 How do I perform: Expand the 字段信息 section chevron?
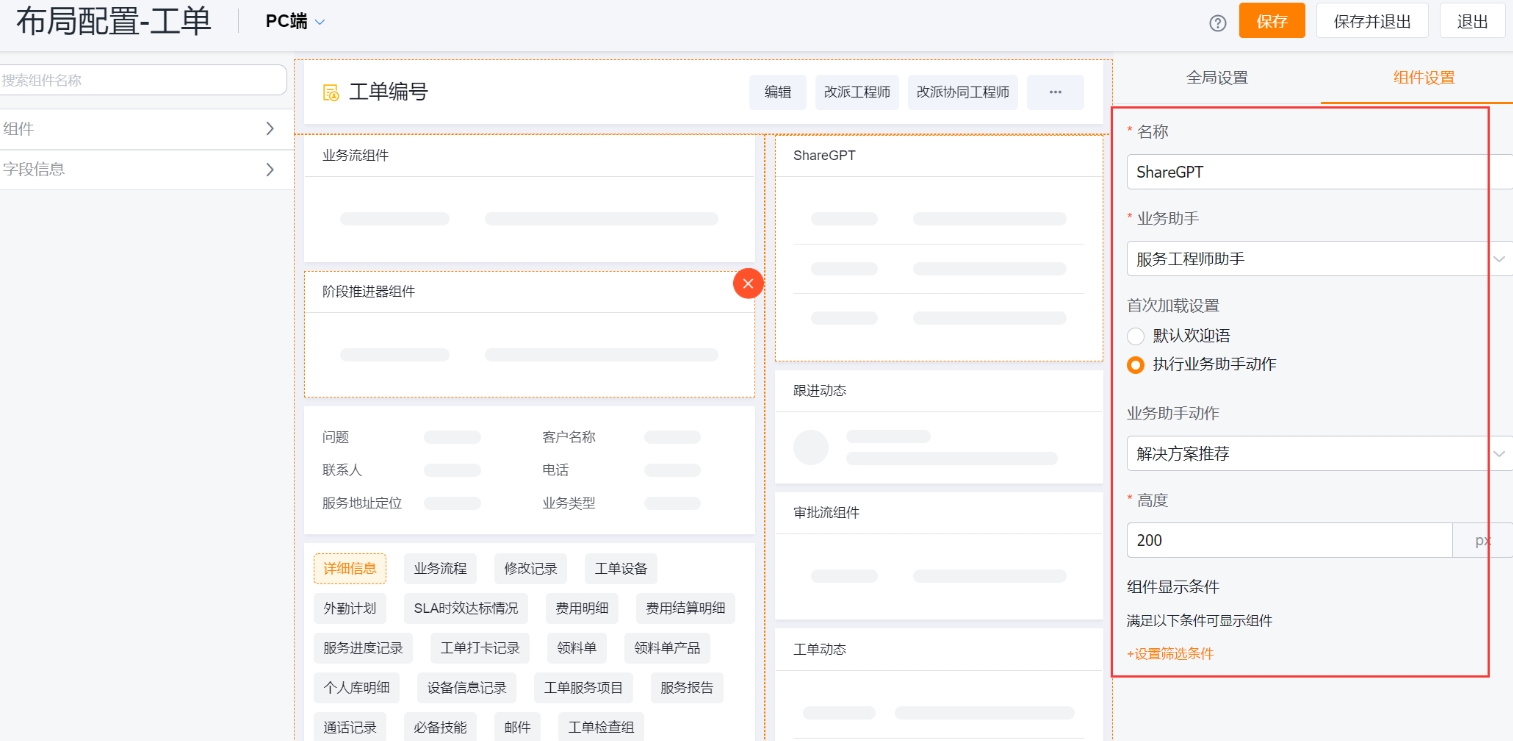click(x=270, y=169)
